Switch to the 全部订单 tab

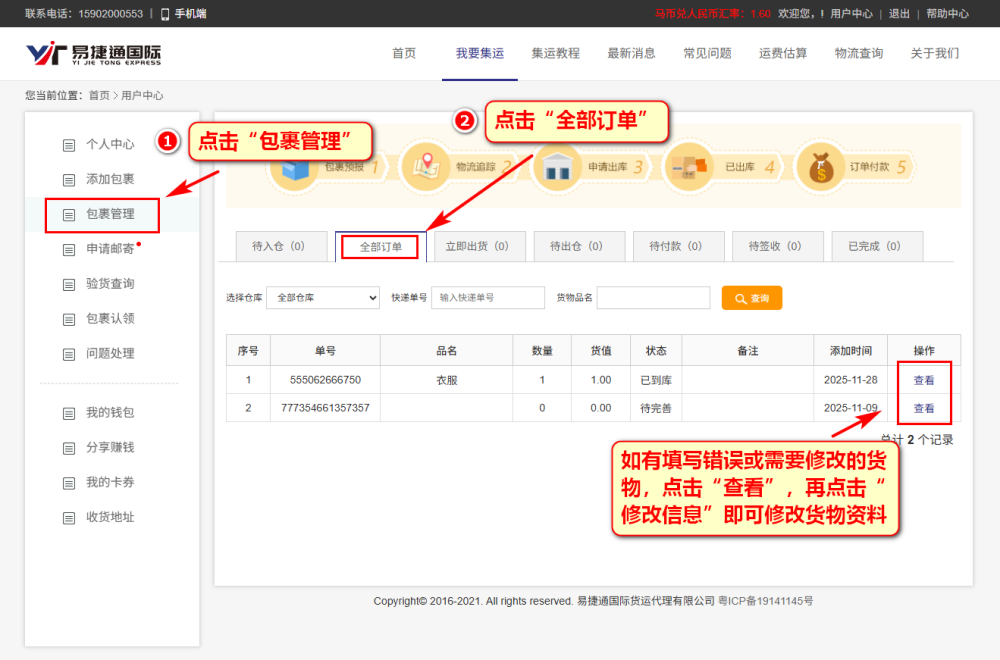381,247
